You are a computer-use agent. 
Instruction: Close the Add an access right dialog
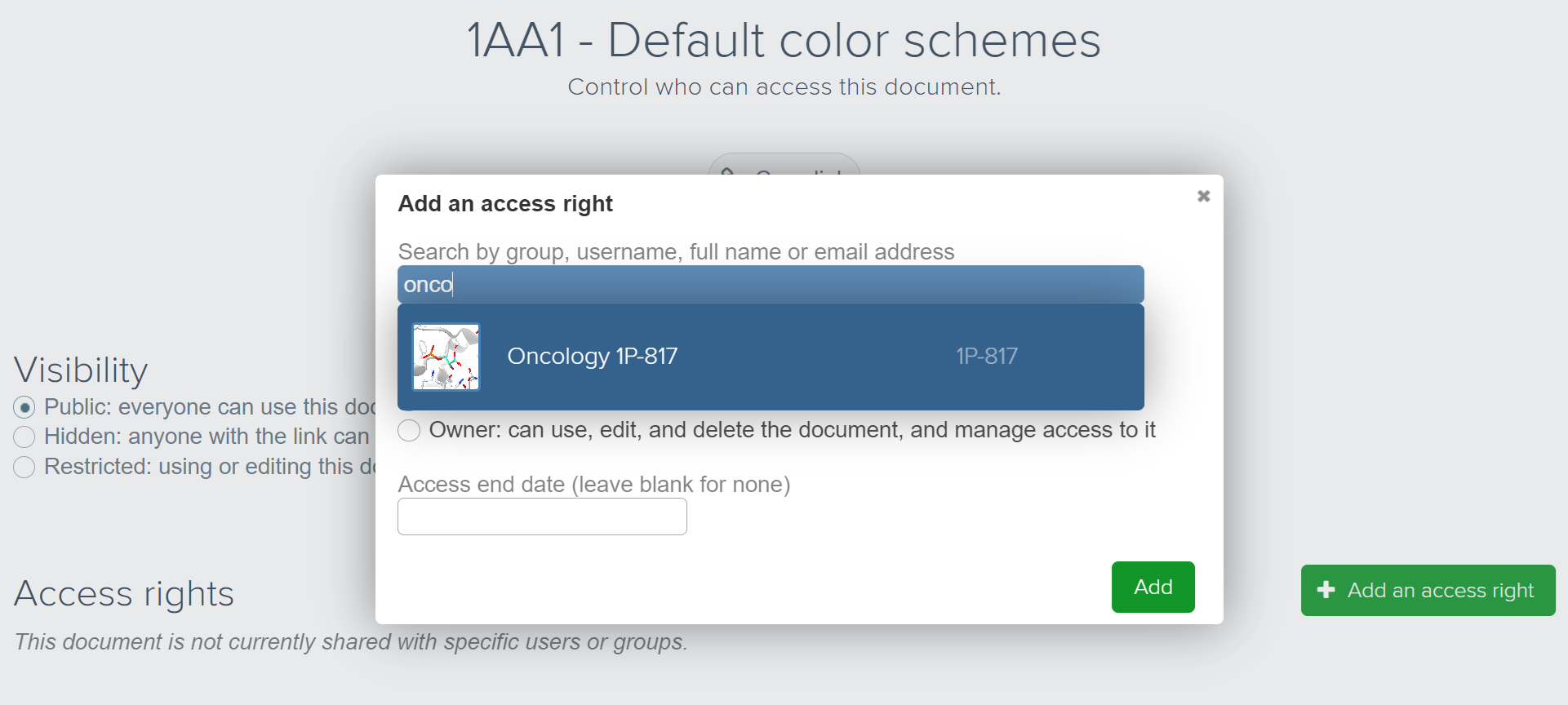point(1203,196)
